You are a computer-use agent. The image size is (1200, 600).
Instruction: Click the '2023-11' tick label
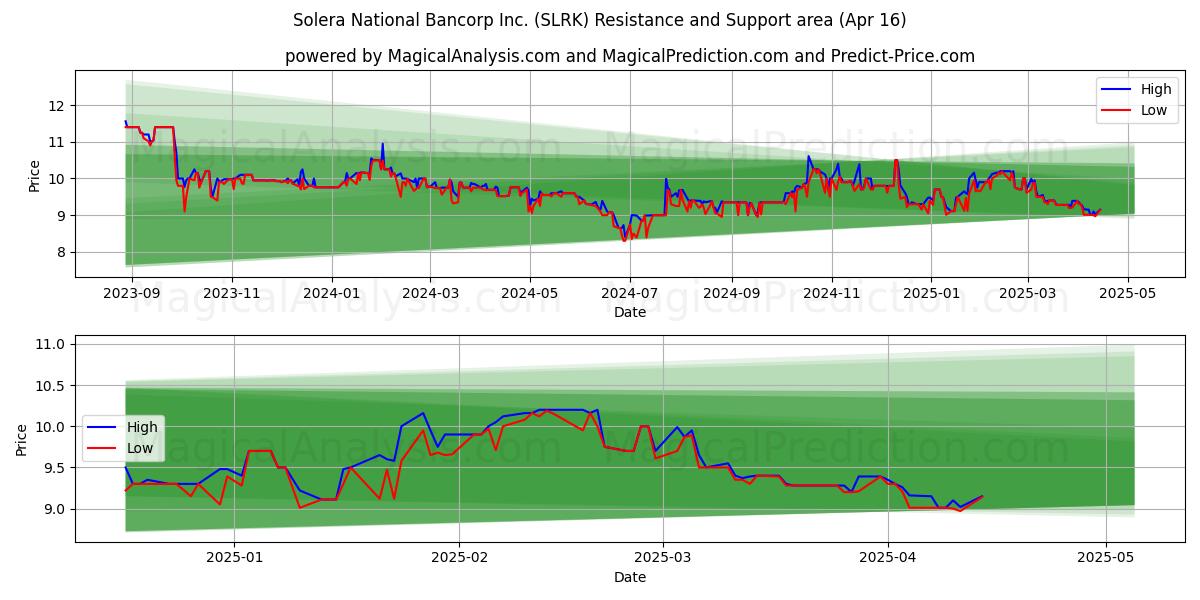pos(232,294)
